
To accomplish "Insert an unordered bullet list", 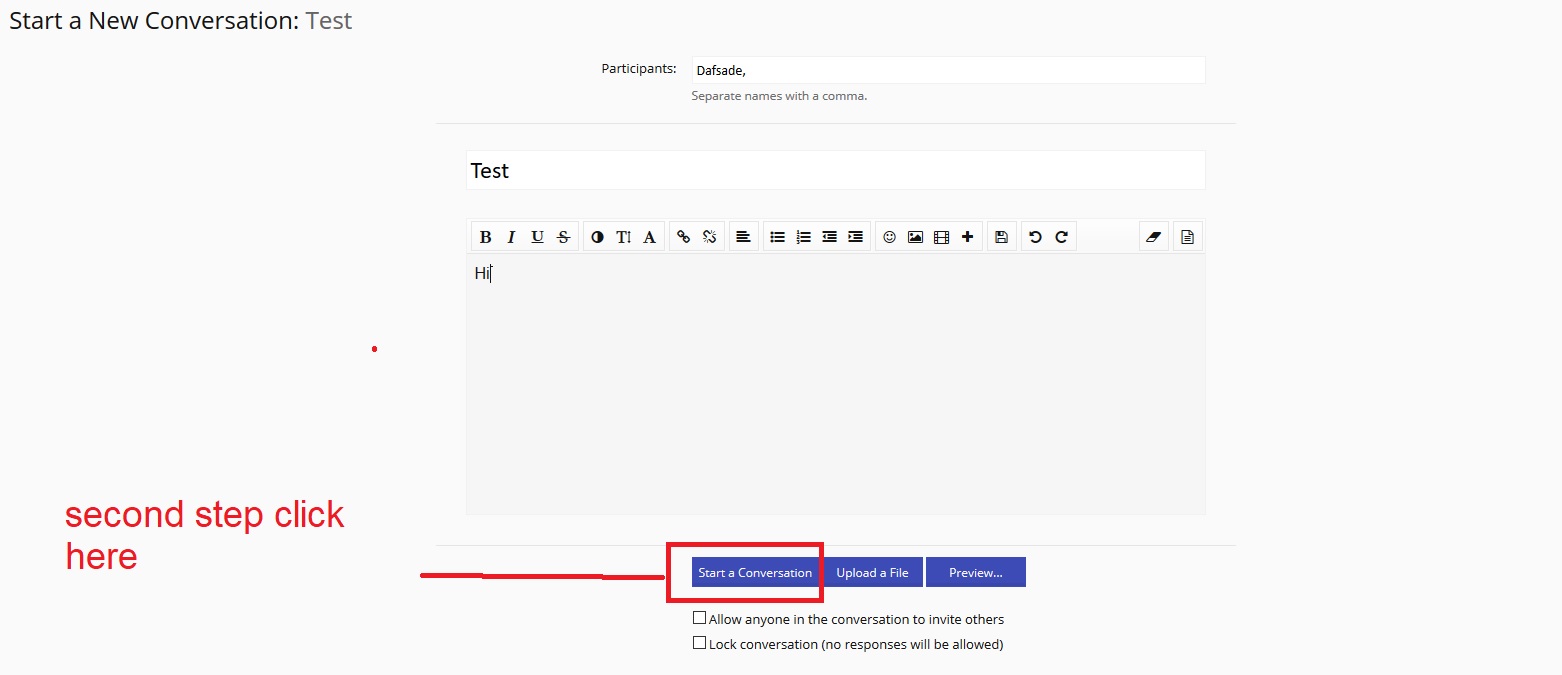I will pyautogui.click(x=777, y=237).
